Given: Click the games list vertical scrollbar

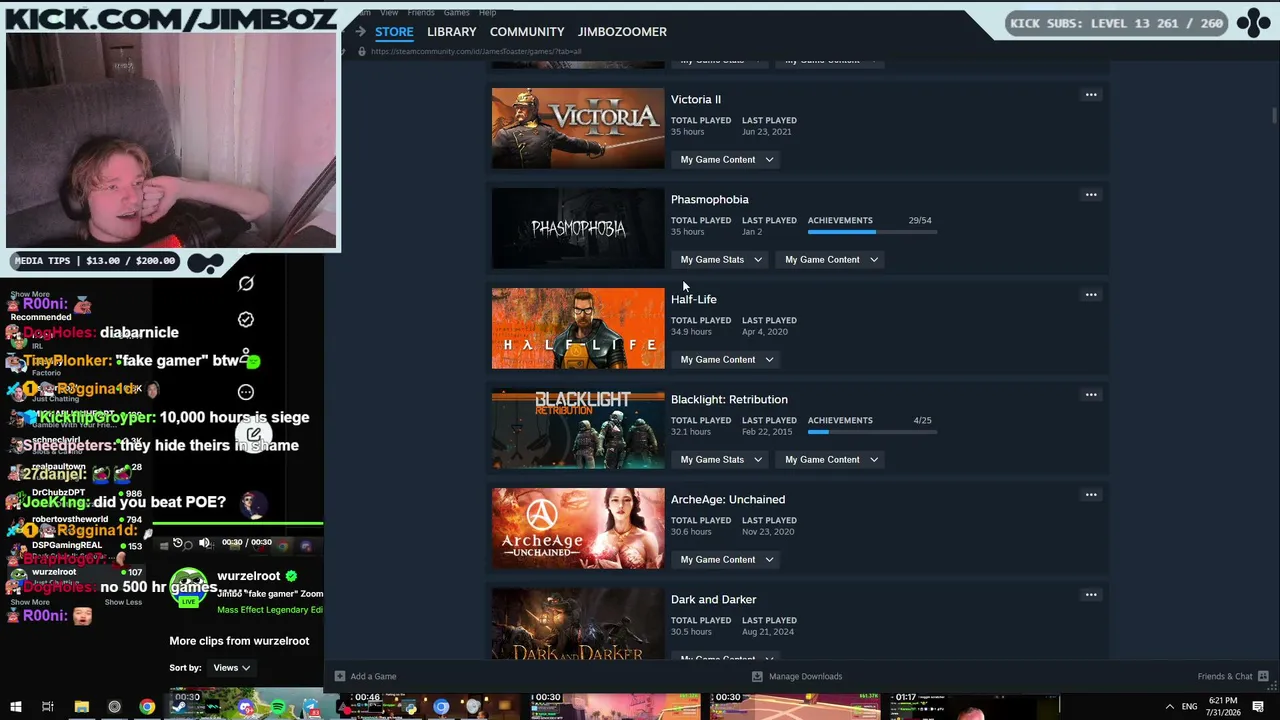Looking at the screenshot, I should coord(1274,115).
